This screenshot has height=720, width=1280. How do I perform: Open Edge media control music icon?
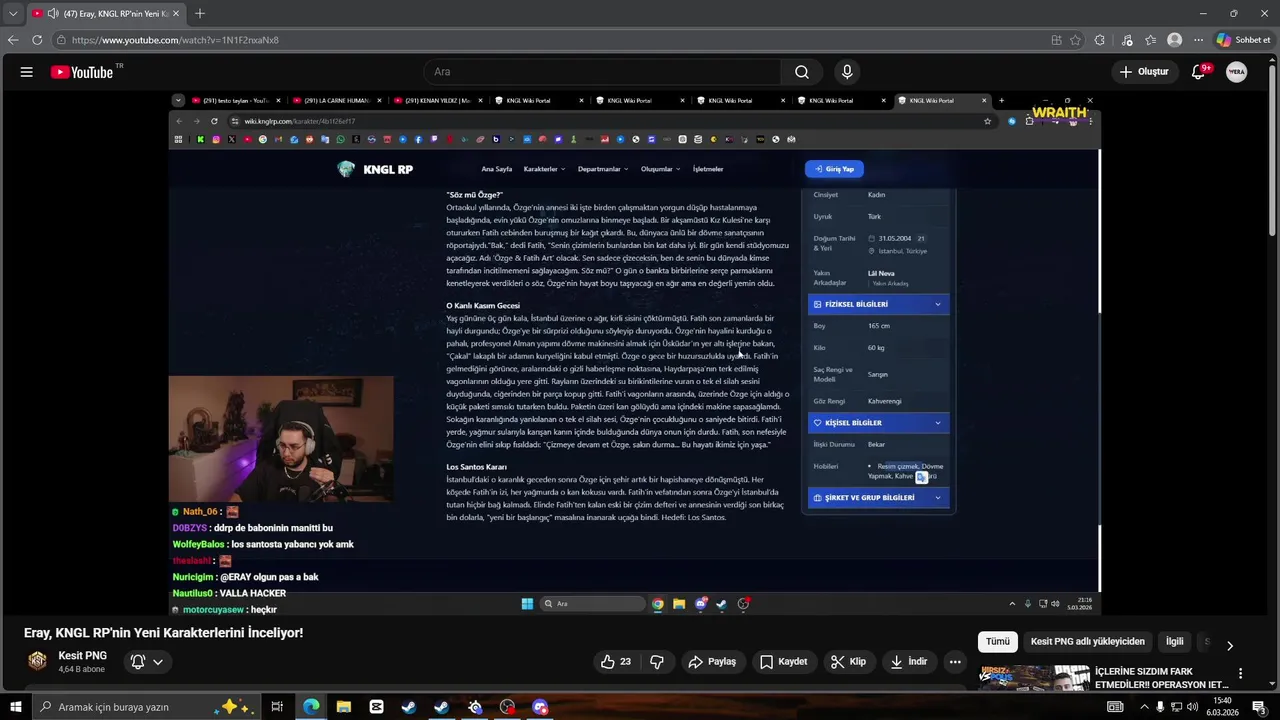1127,40
